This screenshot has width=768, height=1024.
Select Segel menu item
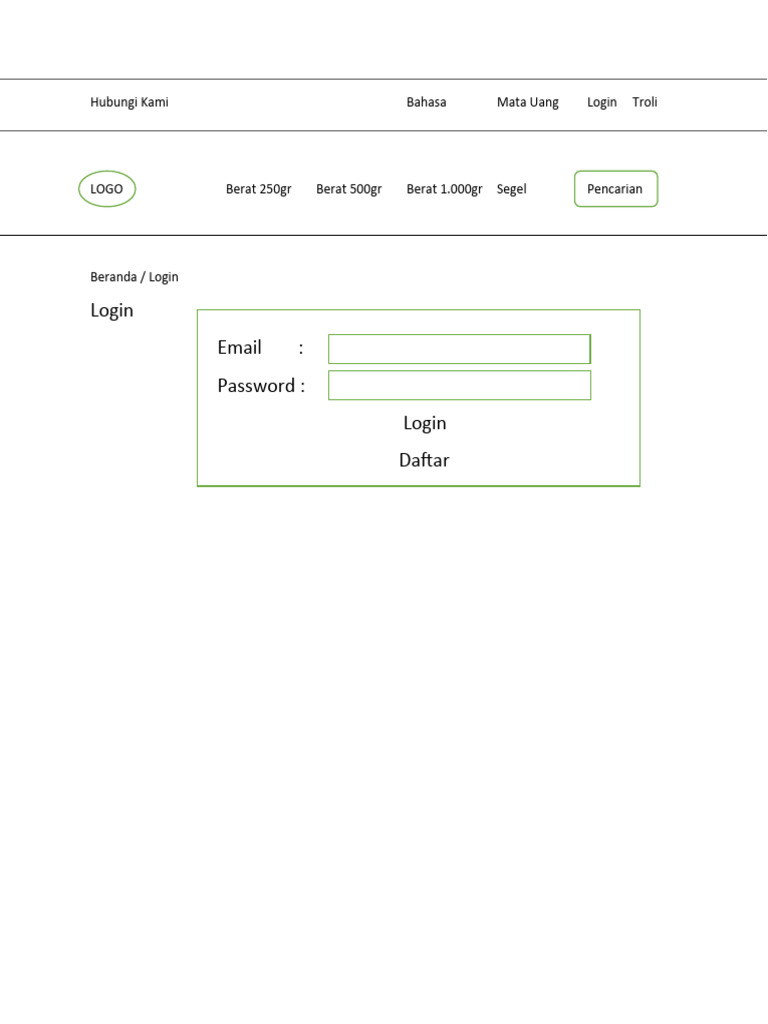point(511,189)
